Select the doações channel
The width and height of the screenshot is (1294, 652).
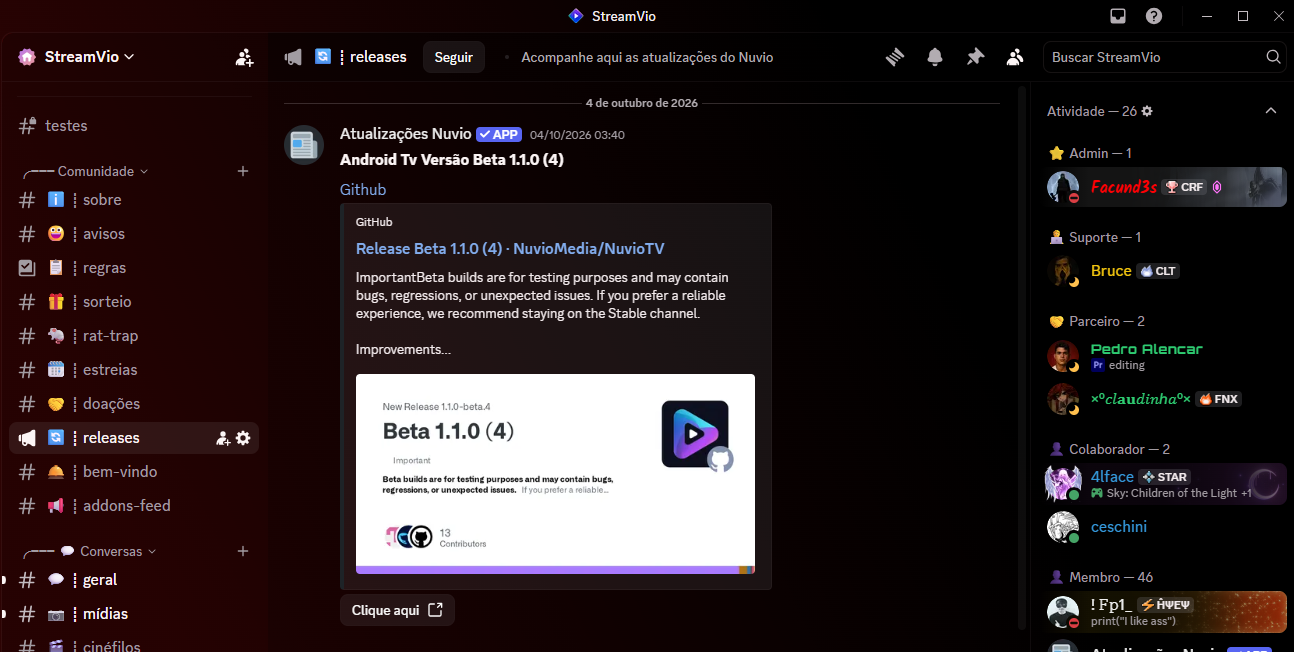(134, 404)
